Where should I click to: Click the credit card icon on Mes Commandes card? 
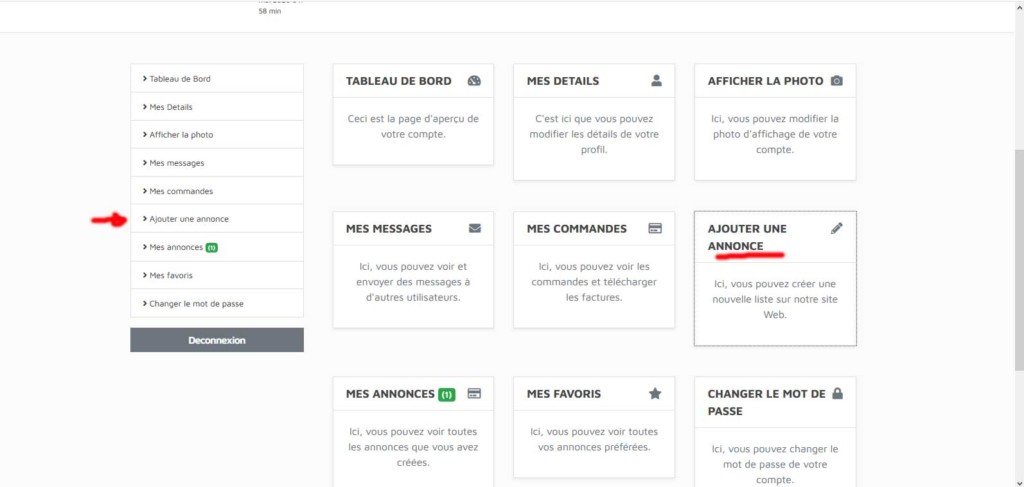pos(655,228)
